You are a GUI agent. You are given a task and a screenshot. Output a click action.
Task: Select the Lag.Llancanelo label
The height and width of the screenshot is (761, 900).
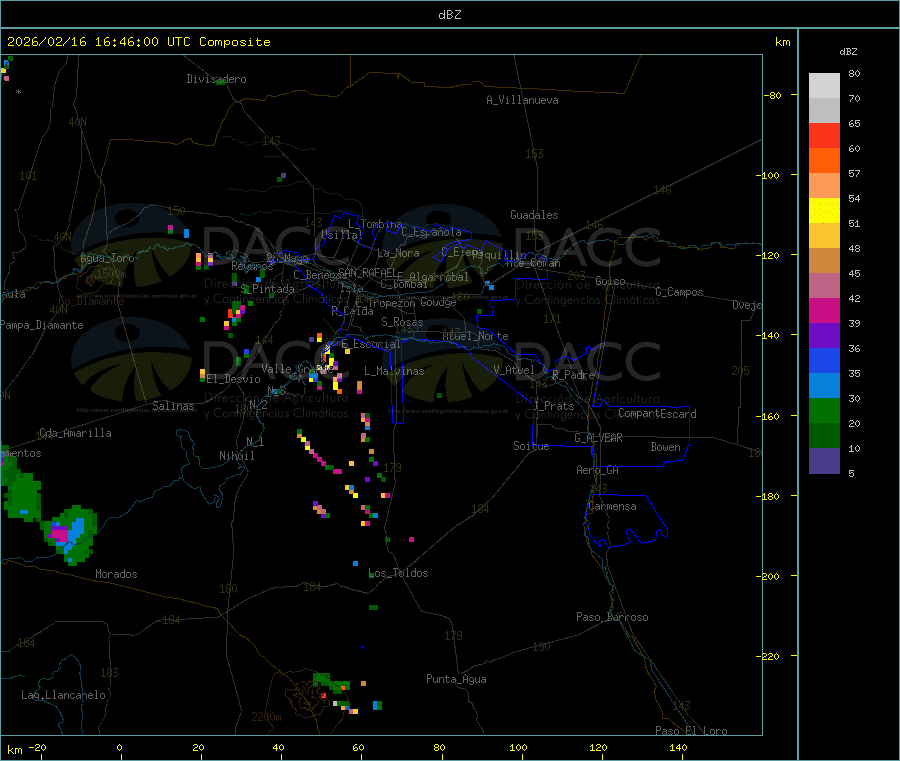(x=64, y=695)
